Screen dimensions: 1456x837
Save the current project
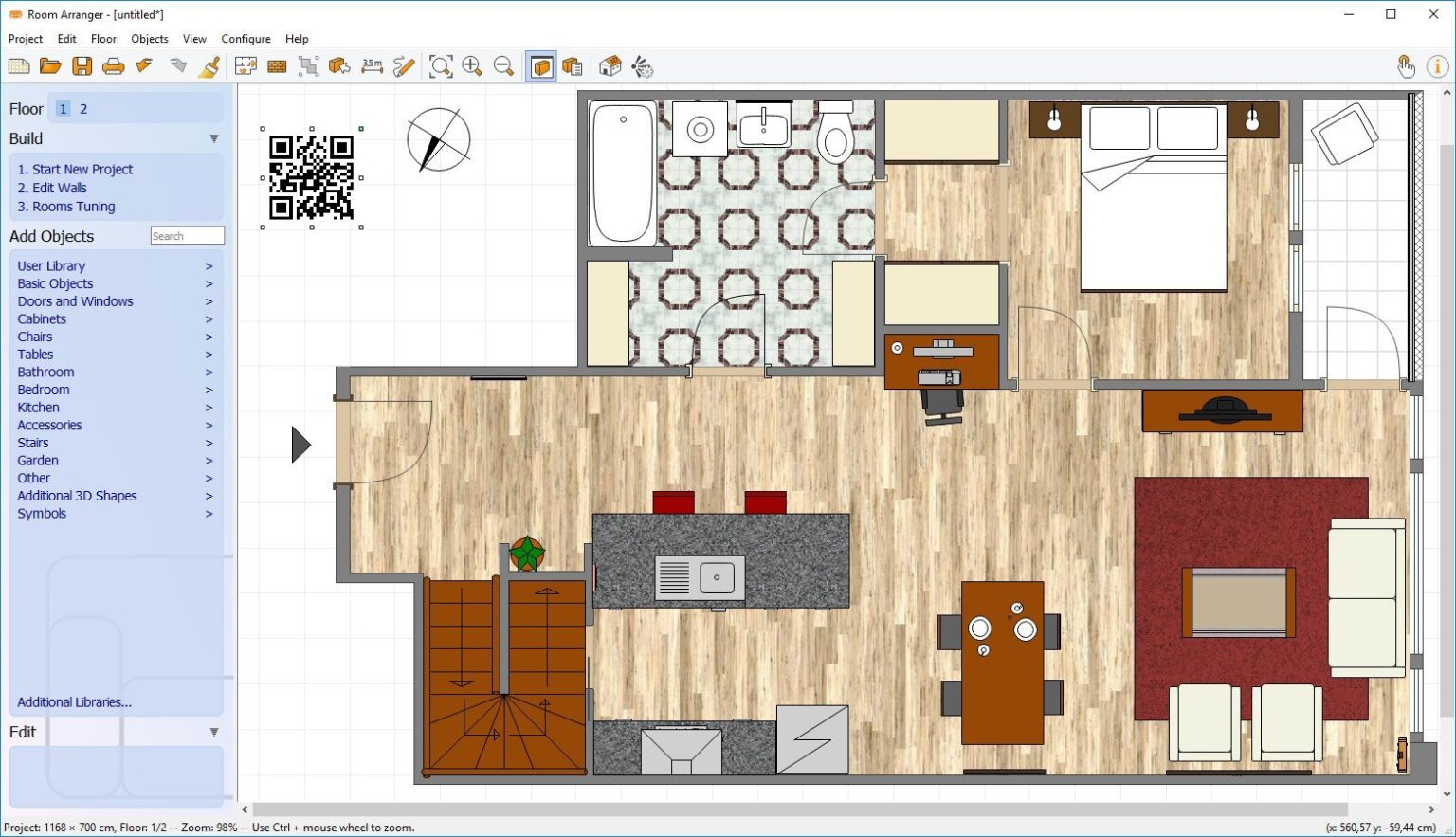click(x=82, y=66)
